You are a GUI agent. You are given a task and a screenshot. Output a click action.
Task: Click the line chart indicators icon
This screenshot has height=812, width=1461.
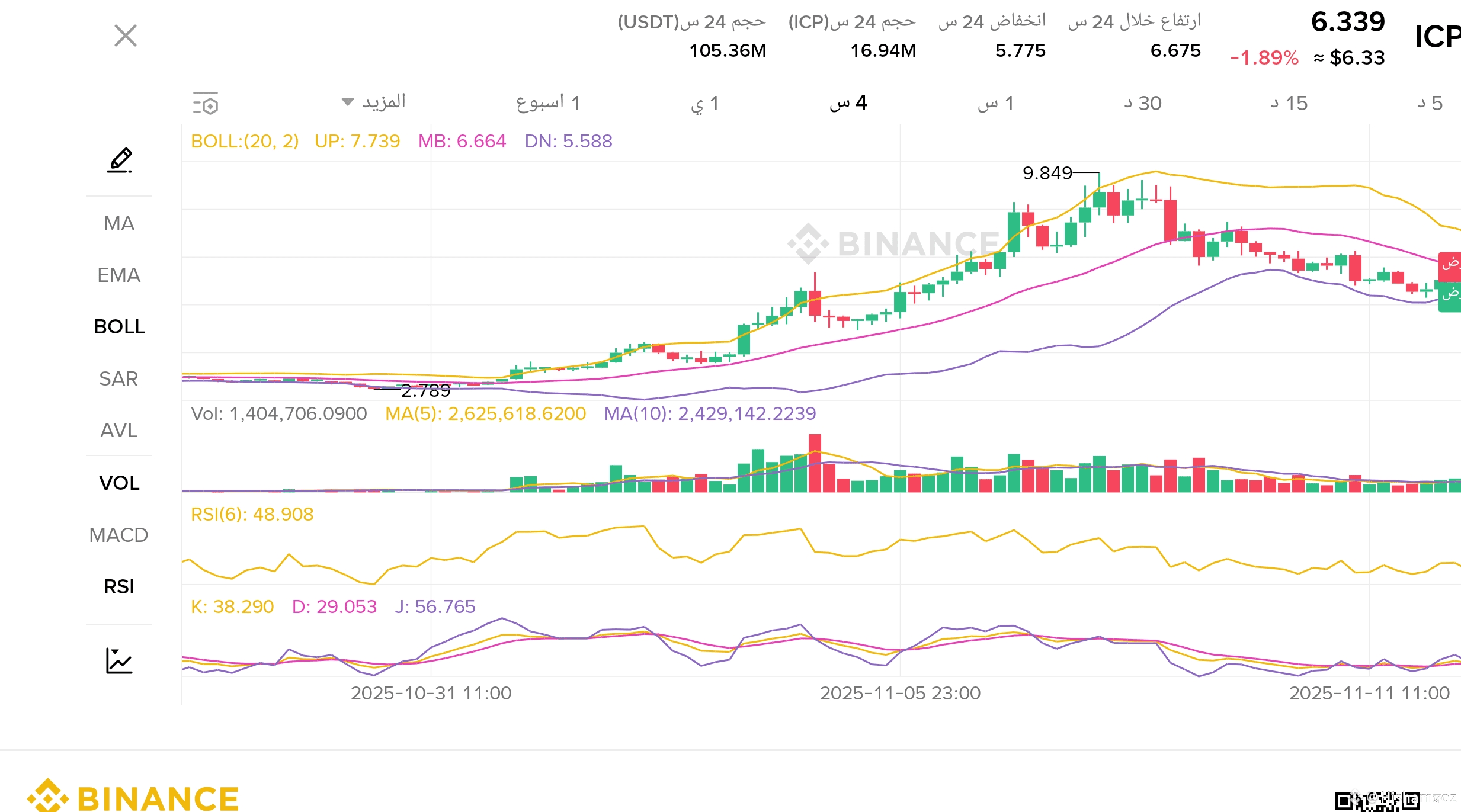pyautogui.click(x=119, y=661)
